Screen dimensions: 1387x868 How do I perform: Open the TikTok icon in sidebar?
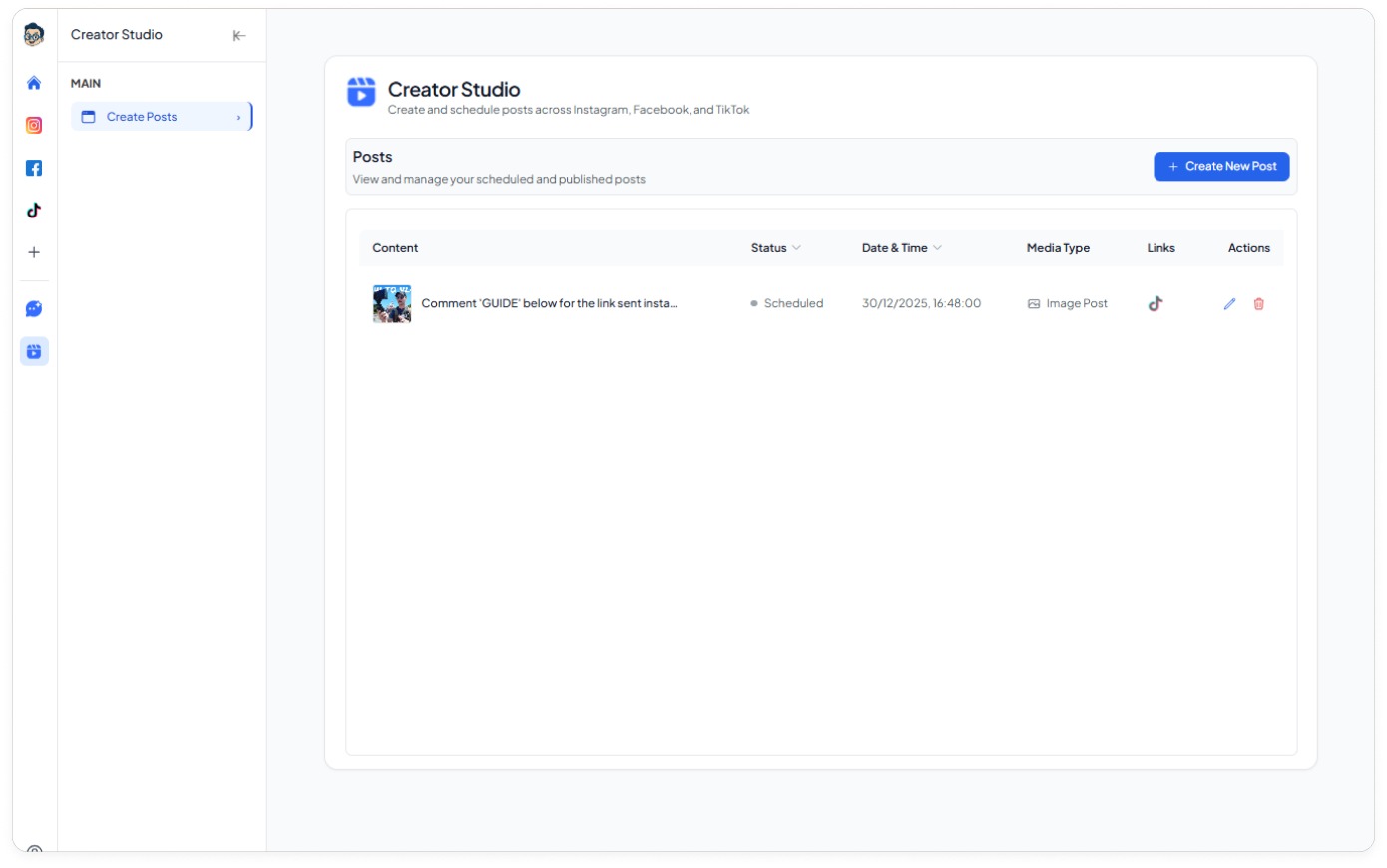coord(34,211)
